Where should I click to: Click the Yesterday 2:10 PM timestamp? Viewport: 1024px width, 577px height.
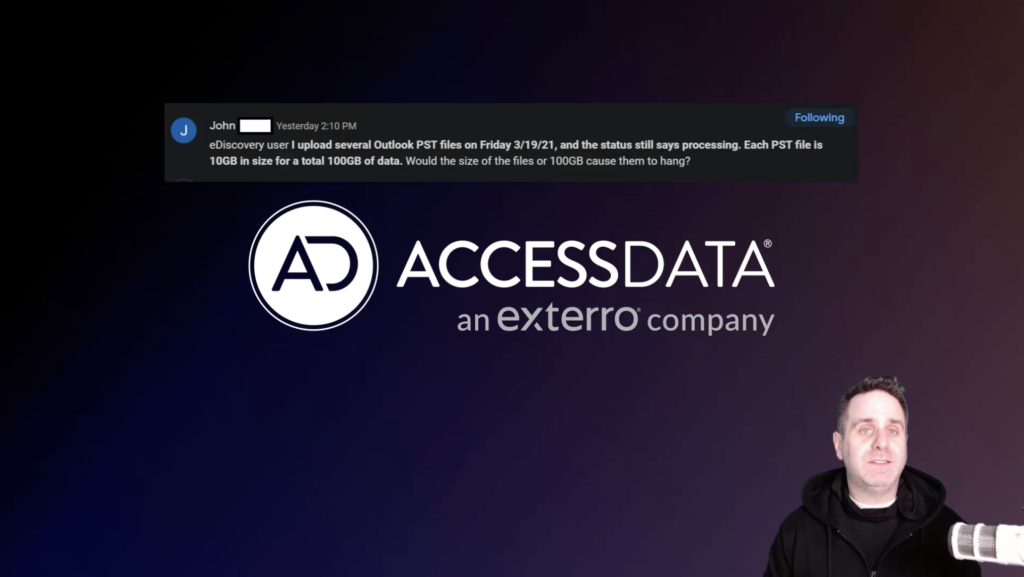coord(316,126)
